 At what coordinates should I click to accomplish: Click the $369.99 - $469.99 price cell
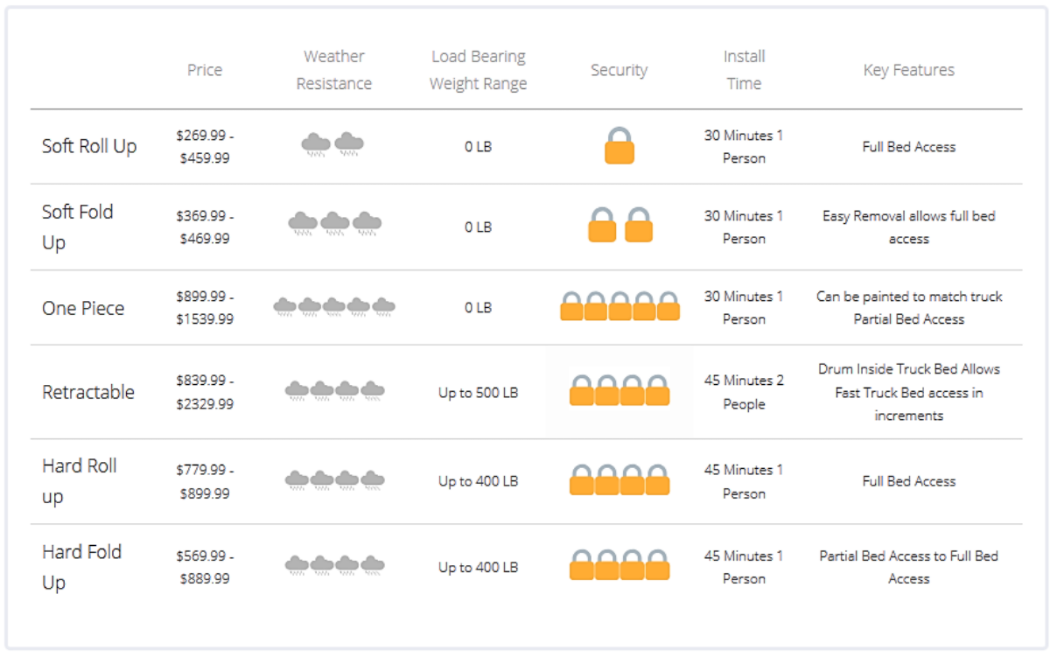[205, 227]
